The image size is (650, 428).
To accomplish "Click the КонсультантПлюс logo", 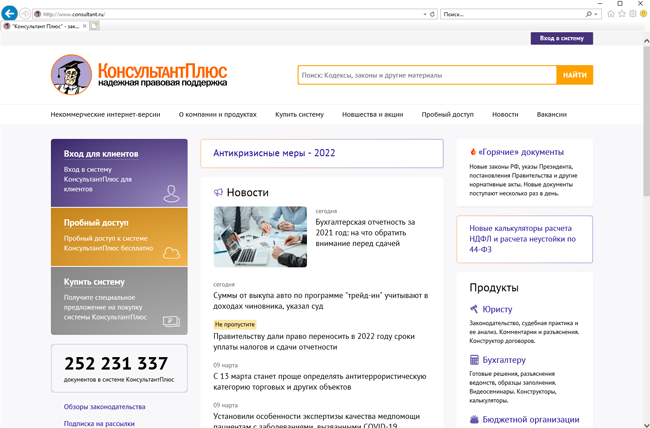I will pos(139,75).
